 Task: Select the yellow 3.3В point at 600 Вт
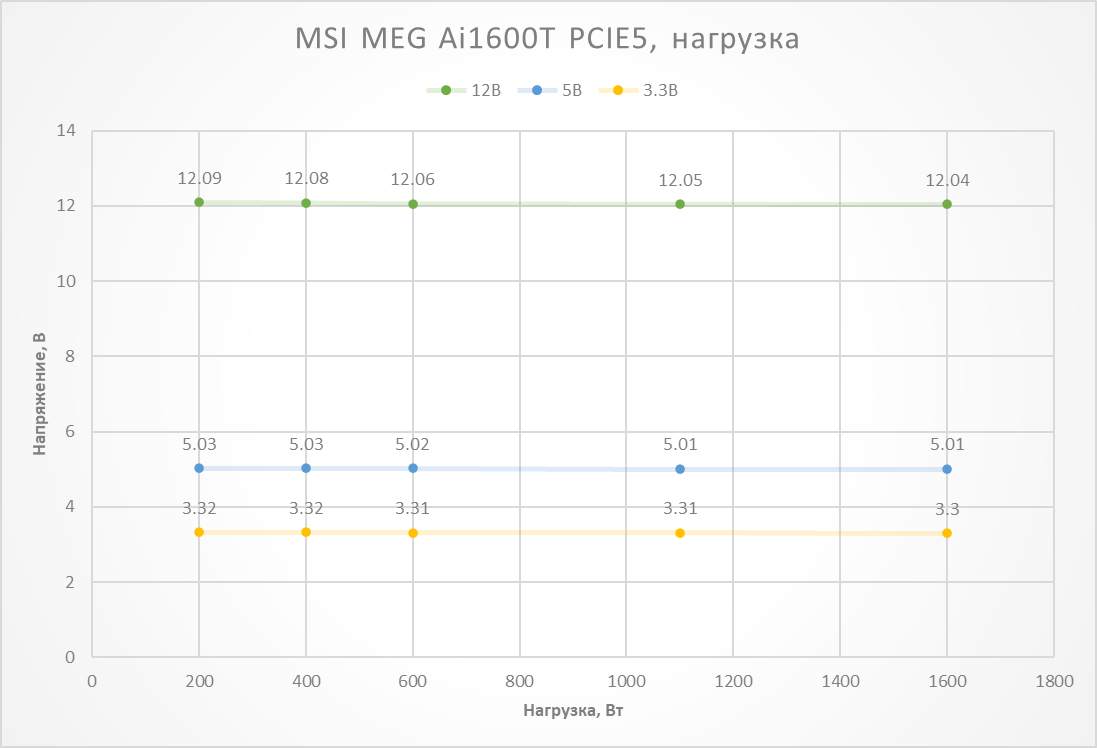pyautogui.click(x=413, y=533)
